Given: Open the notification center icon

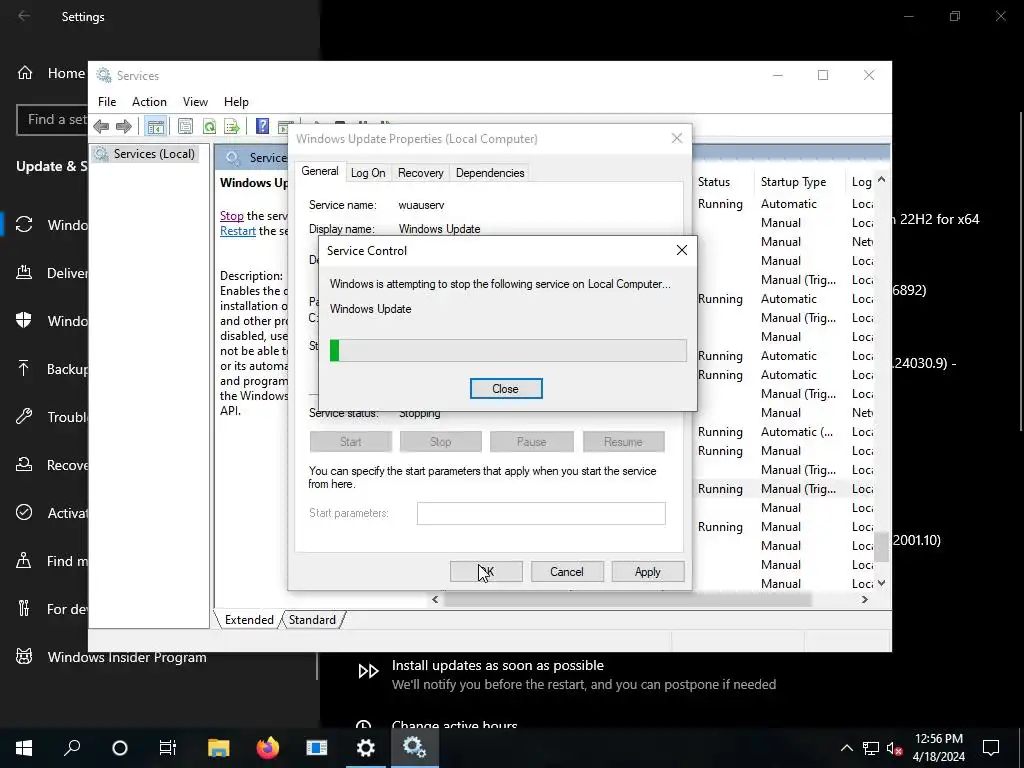Looking at the screenshot, I should pos(991,748).
